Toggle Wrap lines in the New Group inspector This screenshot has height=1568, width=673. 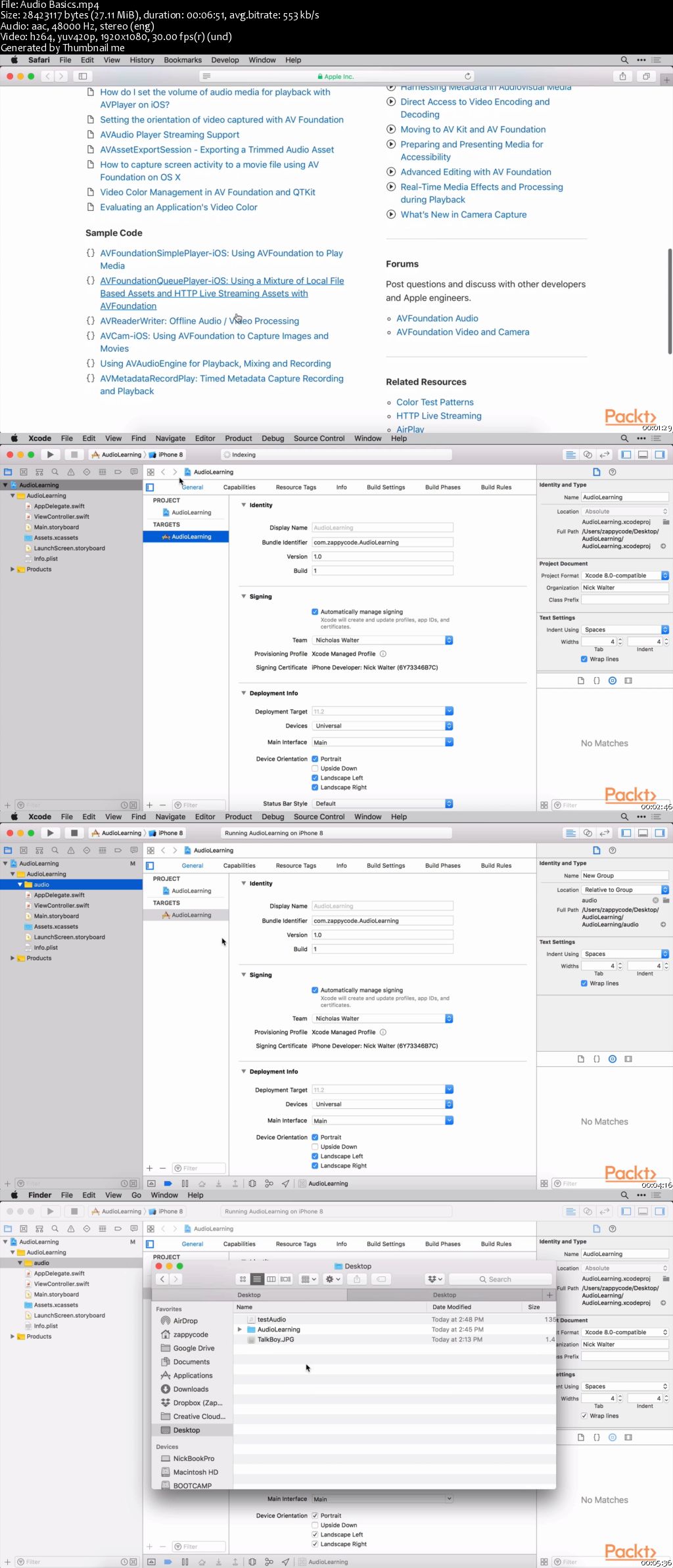point(584,983)
